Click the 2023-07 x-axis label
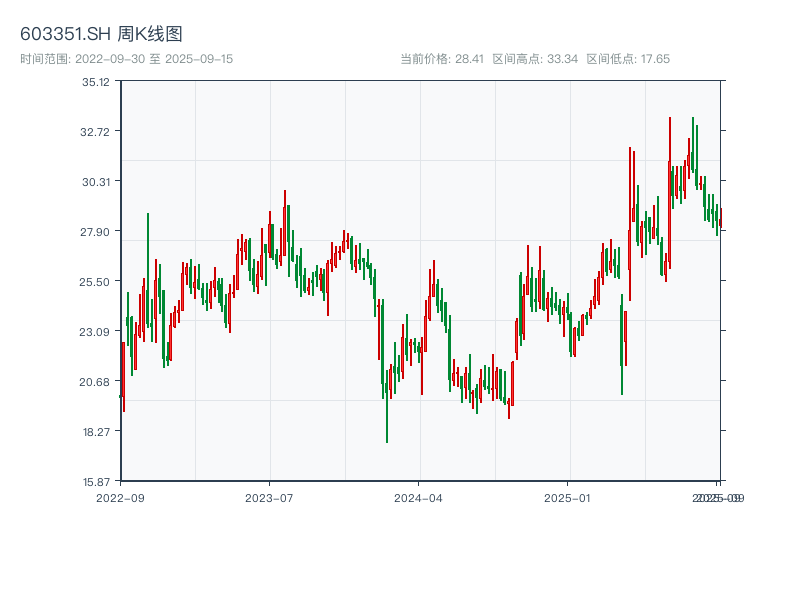 [269, 498]
